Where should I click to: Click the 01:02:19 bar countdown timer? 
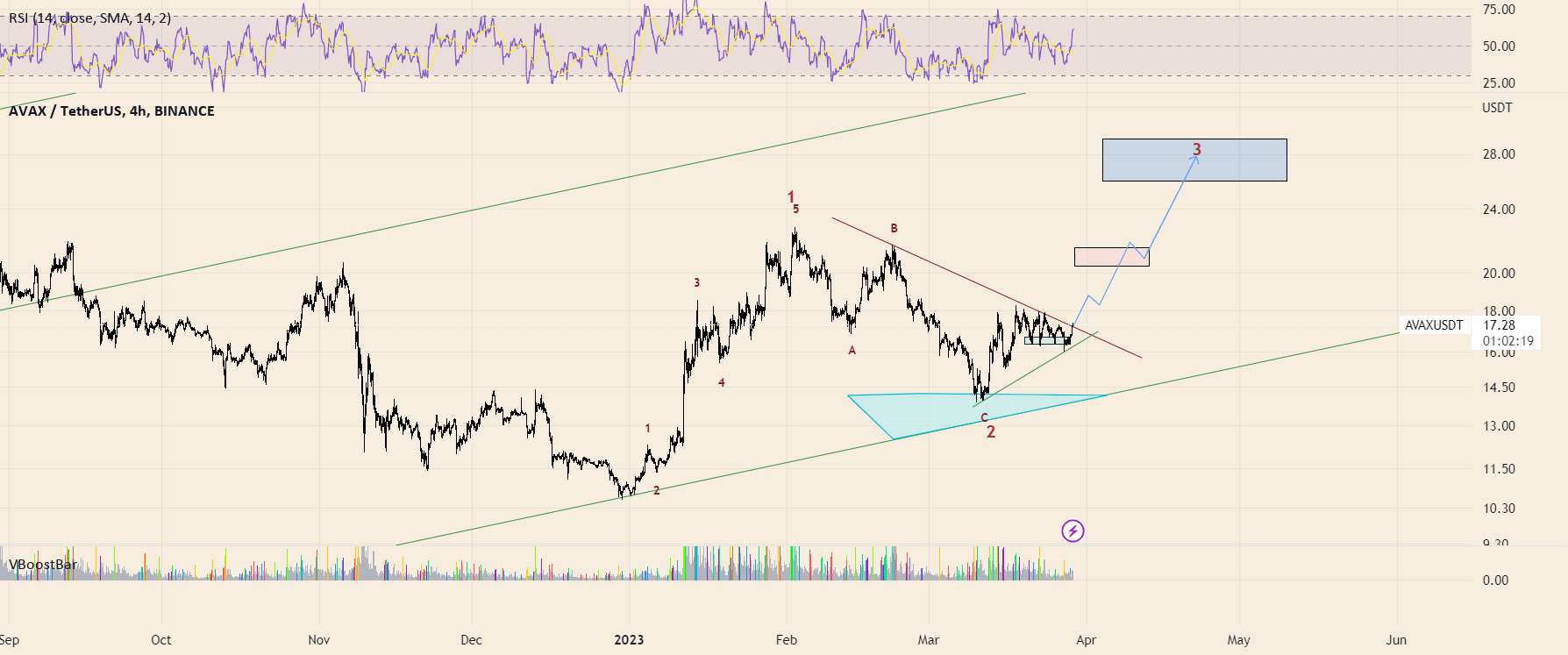click(x=1508, y=341)
